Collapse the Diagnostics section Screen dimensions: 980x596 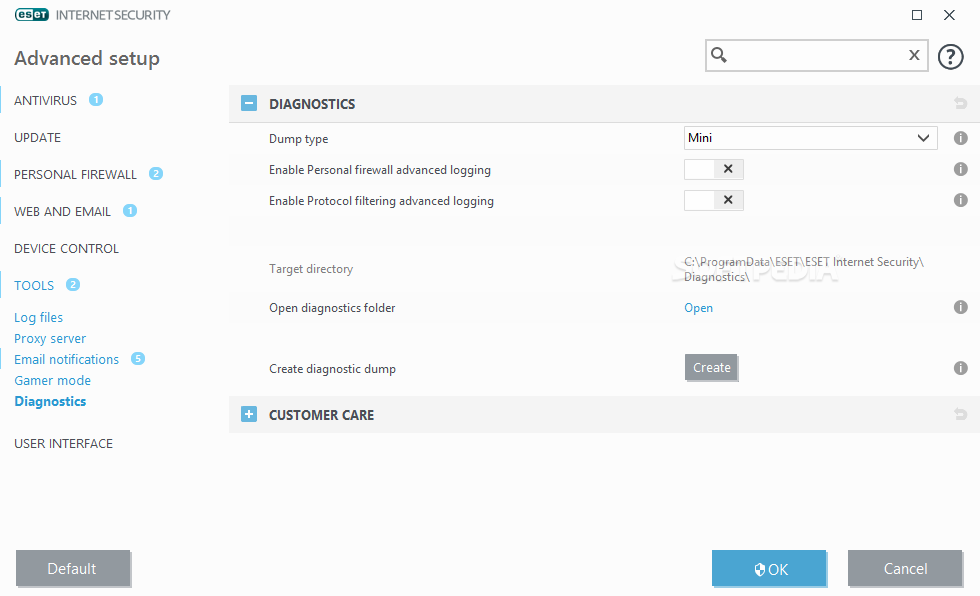click(249, 103)
